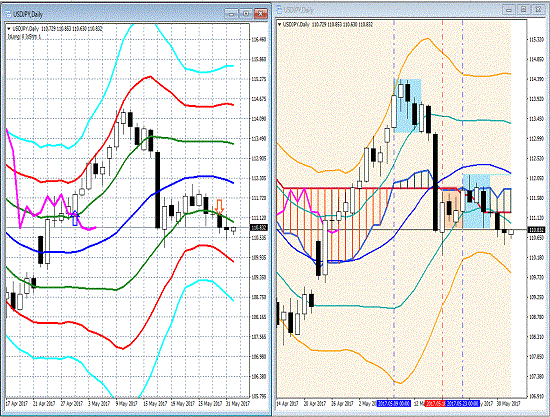
Task: Restore the right USDJPY,Daily chart window
Action: [523, 9]
